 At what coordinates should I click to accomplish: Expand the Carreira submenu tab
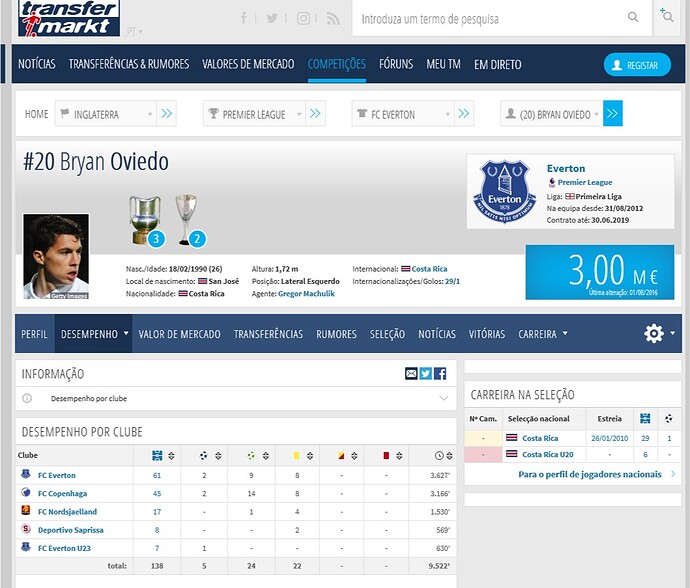click(543, 334)
